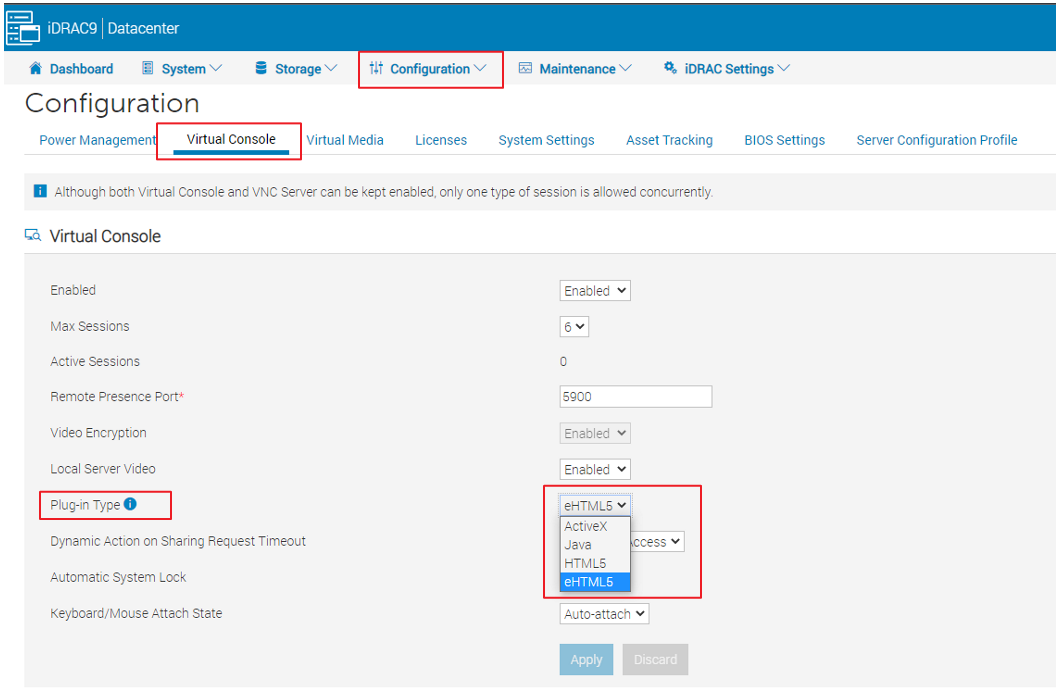
Task: Click the Discard button
Action: pos(655,659)
